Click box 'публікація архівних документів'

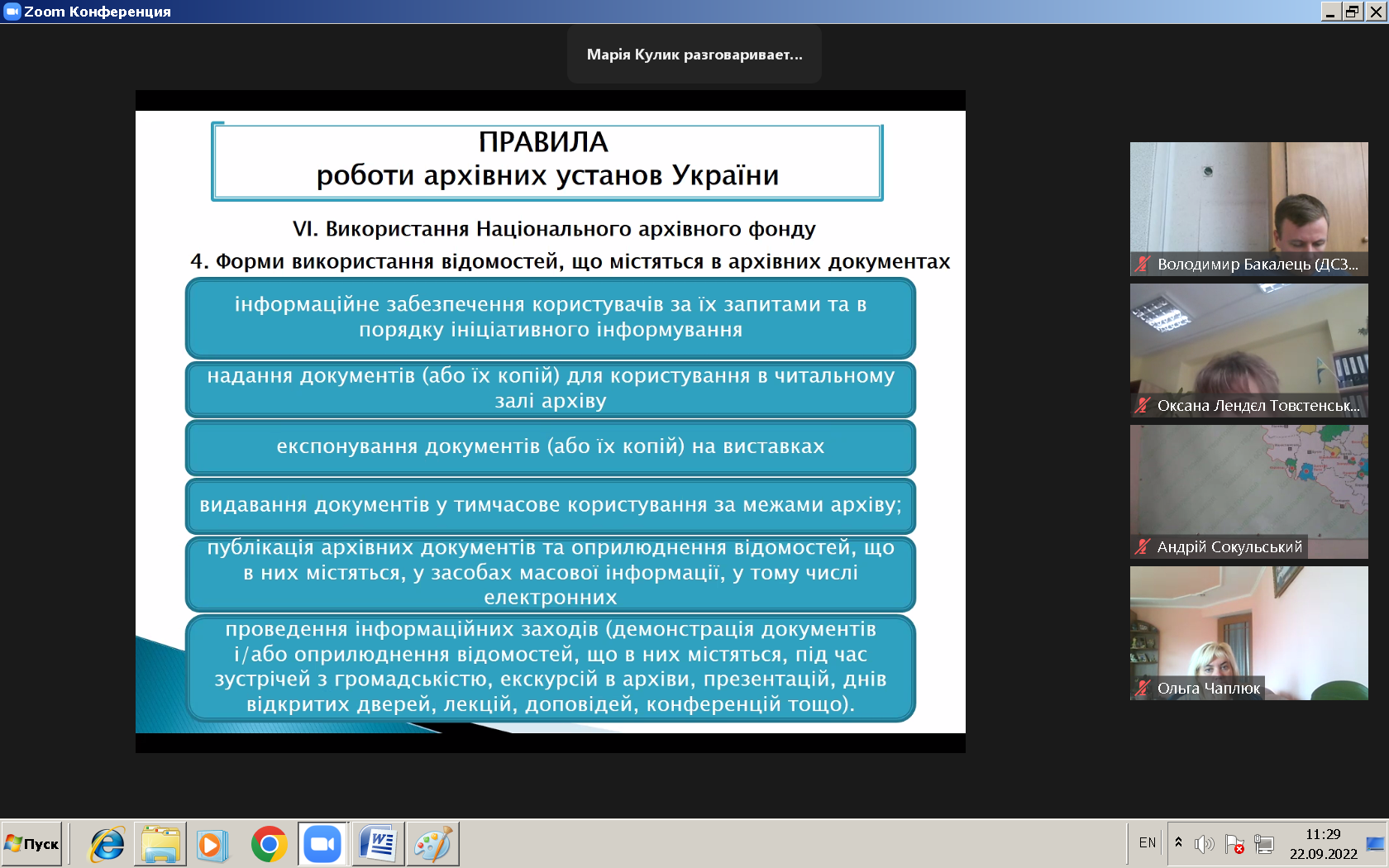(551, 573)
